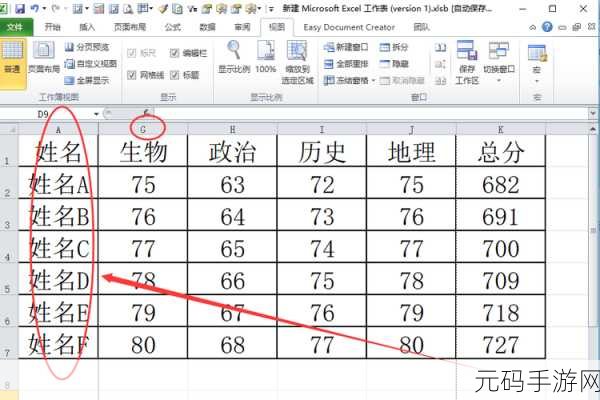Click total score cell 727
Image resolution: width=600 pixels, height=400 pixels.
pos(501,343)
